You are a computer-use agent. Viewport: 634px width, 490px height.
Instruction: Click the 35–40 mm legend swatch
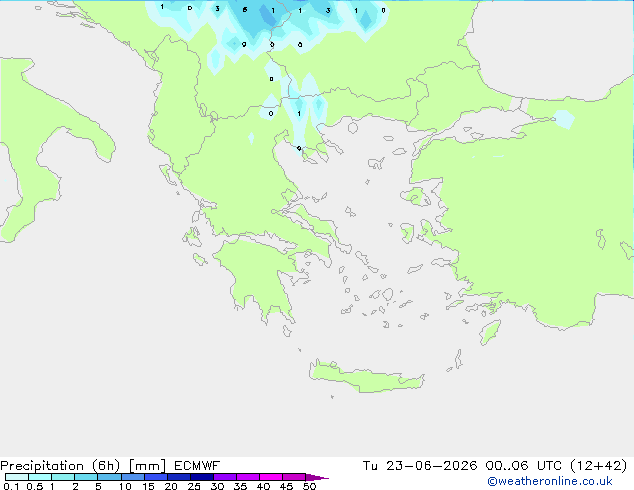tap(247, 477)
